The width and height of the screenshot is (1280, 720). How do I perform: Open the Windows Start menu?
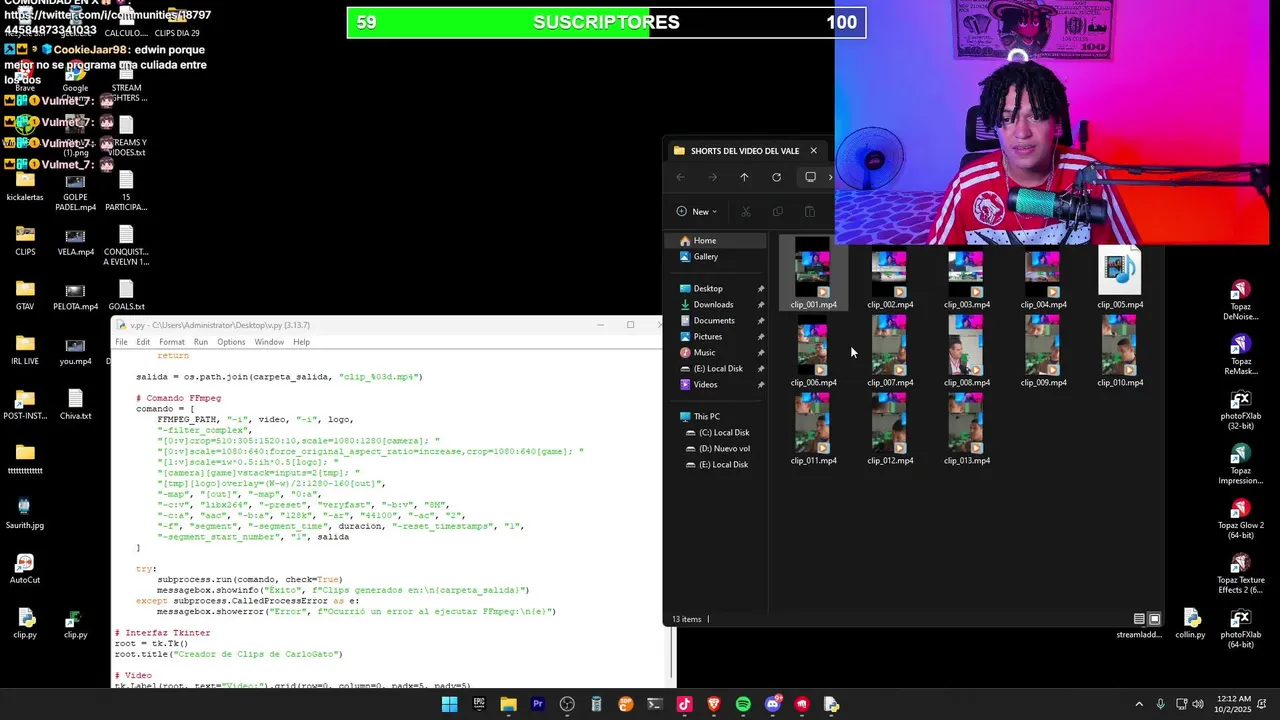pyautogui.click(x=450, y=704)
